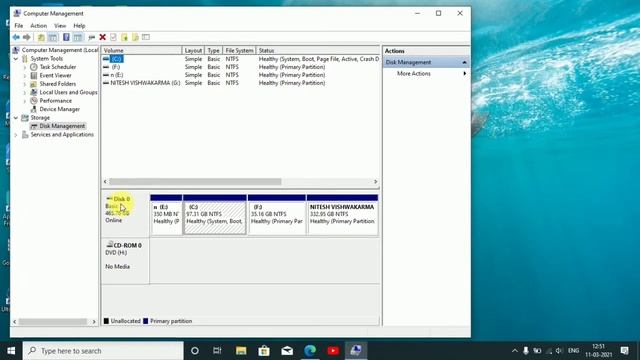Screen dimensions: 640x360
Task: Open Task View on taskbar
Action: point(217,351)
